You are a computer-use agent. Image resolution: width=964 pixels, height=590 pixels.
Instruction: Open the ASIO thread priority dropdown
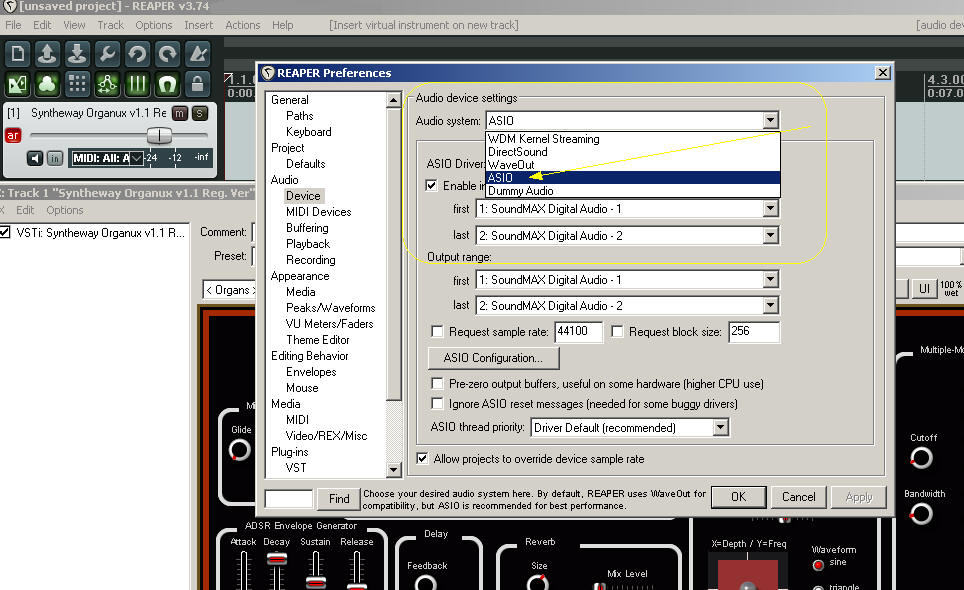pyautogui.click(x=721, y=427)
